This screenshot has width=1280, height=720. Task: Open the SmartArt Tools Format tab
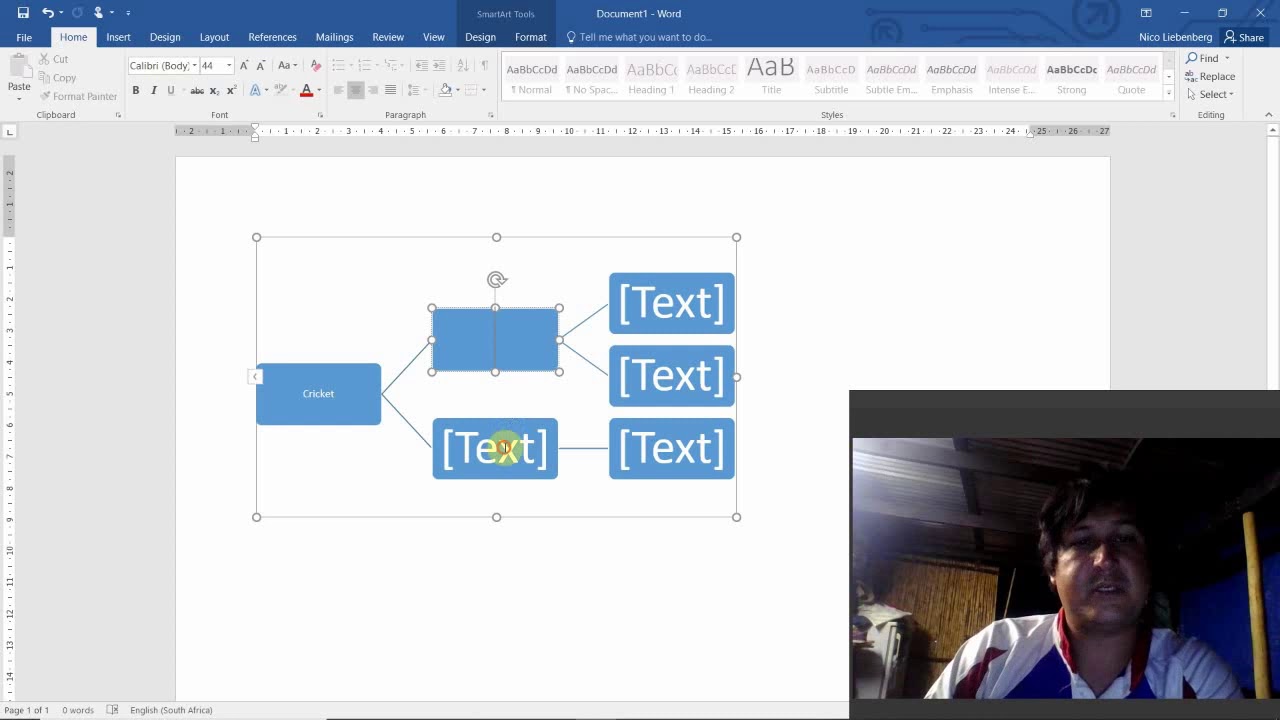(531, 37)
